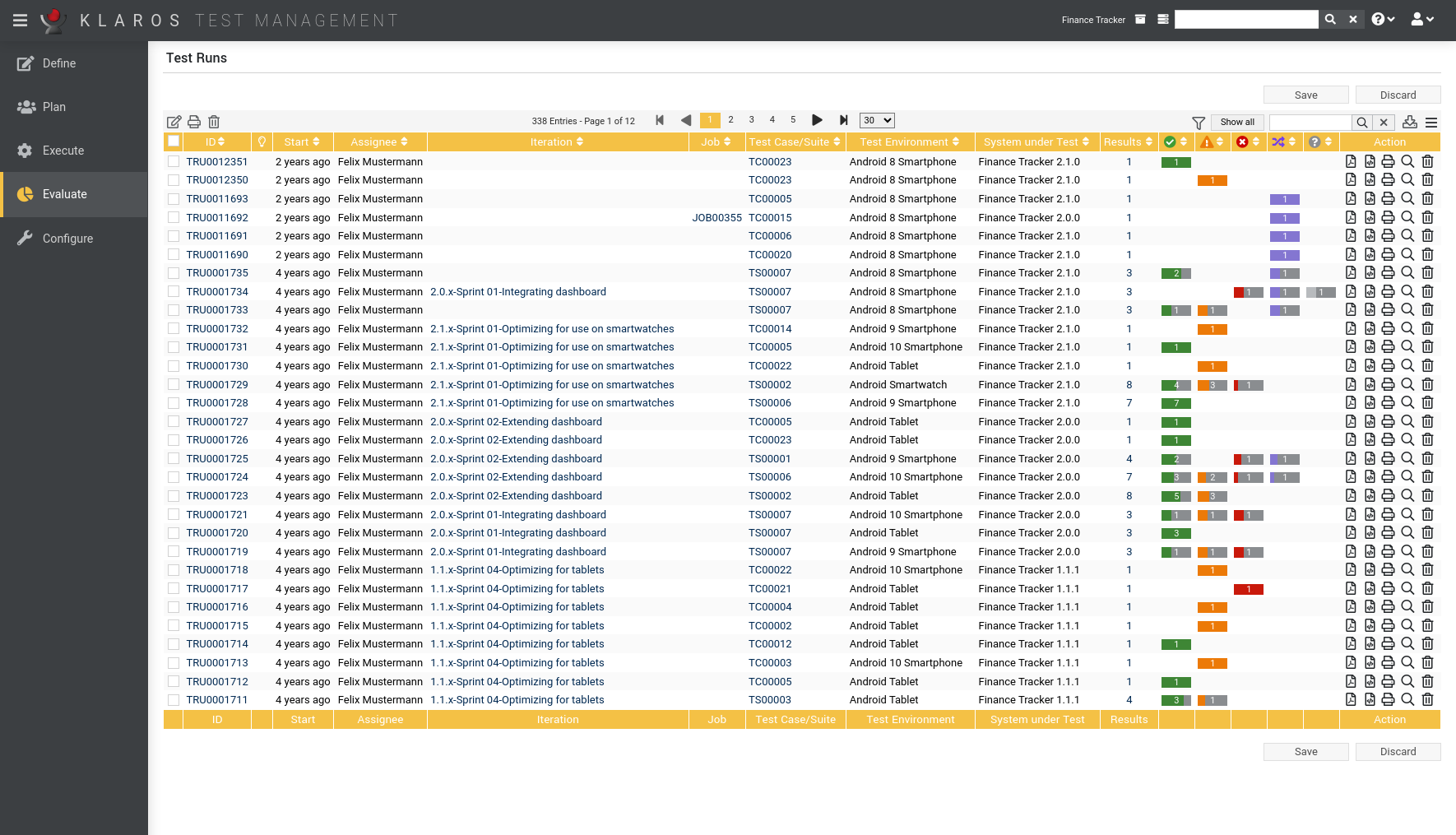Click the delete trash icon for TRU0012350
This screenshot has height=835, width=1456.
tap(1428, 179)
